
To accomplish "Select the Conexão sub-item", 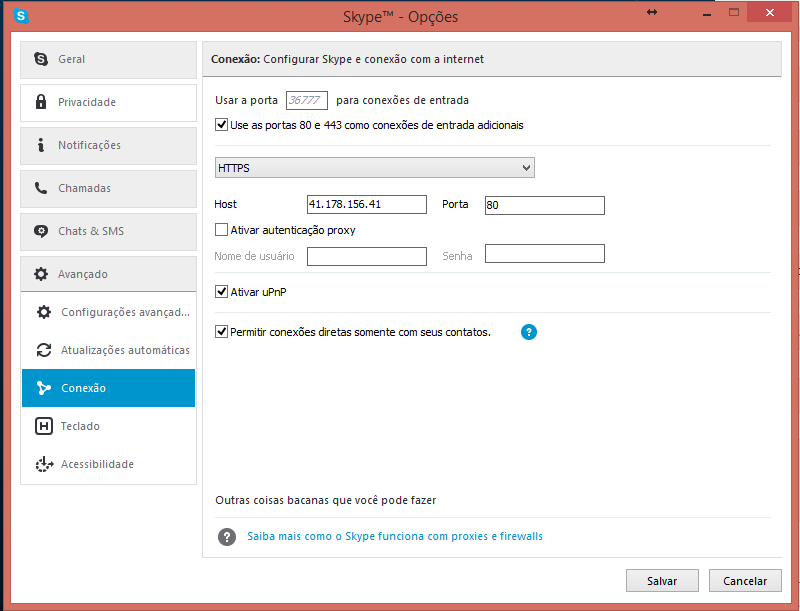I will point(108,388).
